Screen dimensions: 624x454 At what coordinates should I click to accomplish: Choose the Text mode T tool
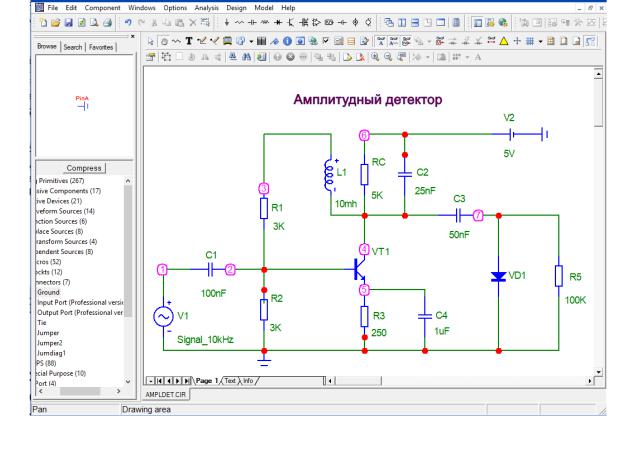(x=189, y=41)
